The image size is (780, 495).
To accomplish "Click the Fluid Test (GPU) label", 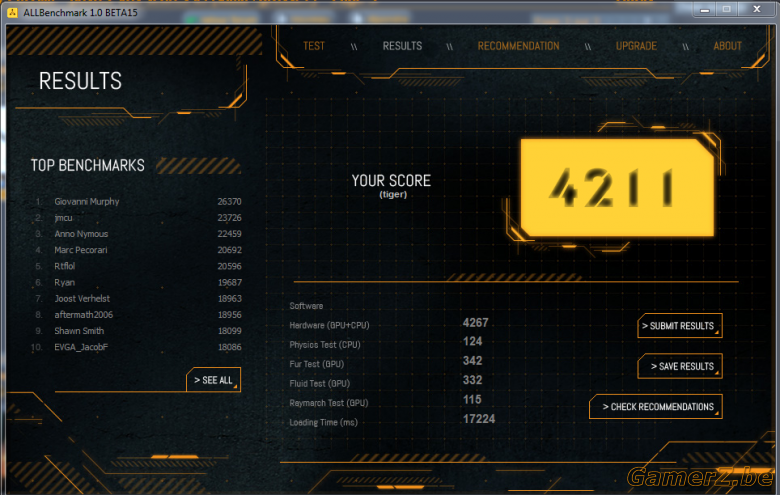I will pos(319,384).
